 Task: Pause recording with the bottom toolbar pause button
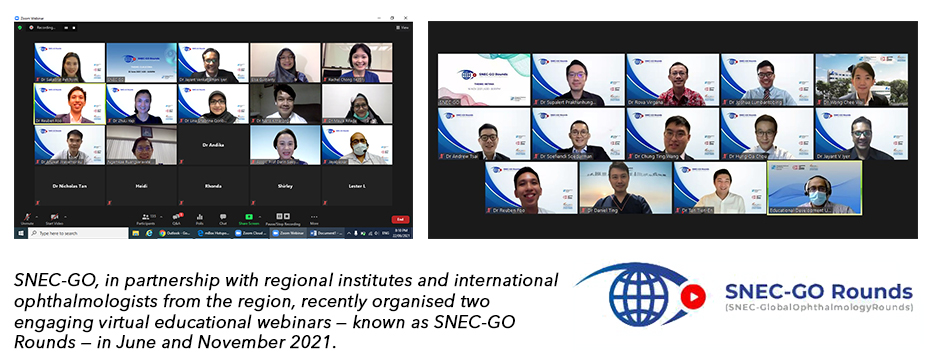(x=279, y=216)
